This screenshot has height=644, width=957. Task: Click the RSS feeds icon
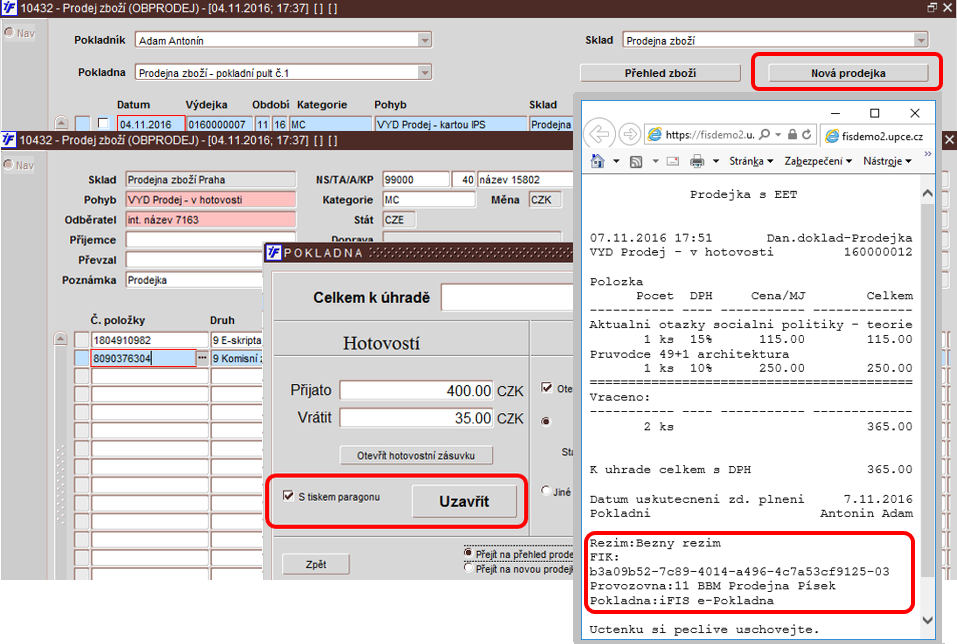636,162
